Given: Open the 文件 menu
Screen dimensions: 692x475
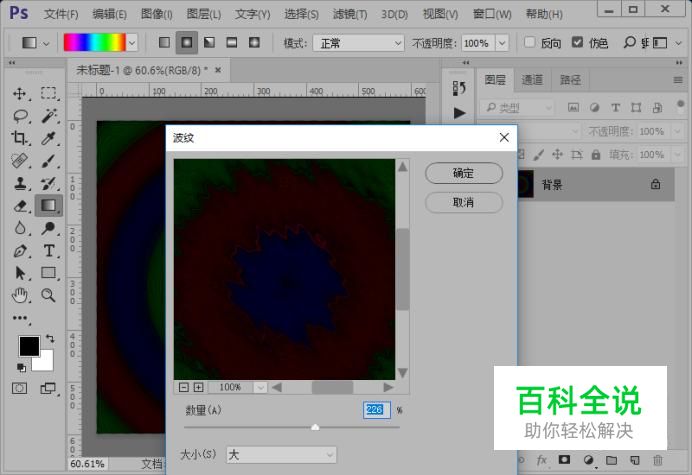Looking at the screenshot, I should pos(61,14).
